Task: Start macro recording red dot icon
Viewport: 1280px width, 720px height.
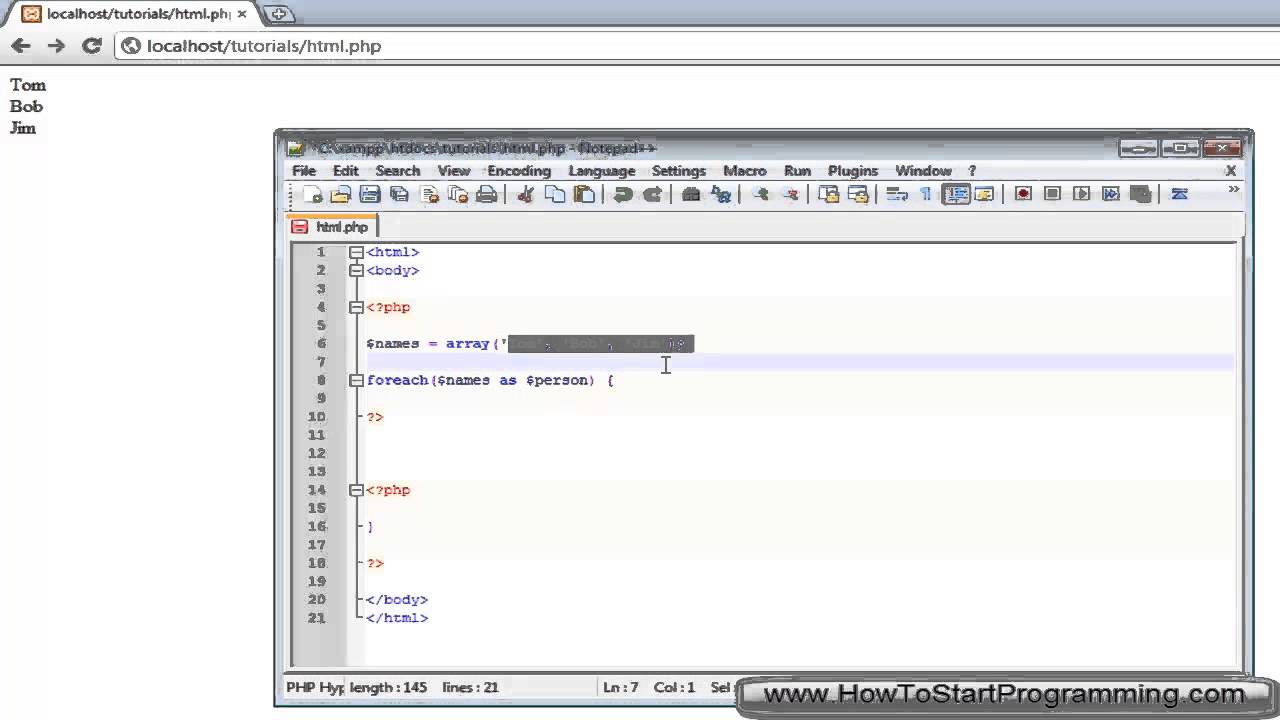Action: point(1023,194)
